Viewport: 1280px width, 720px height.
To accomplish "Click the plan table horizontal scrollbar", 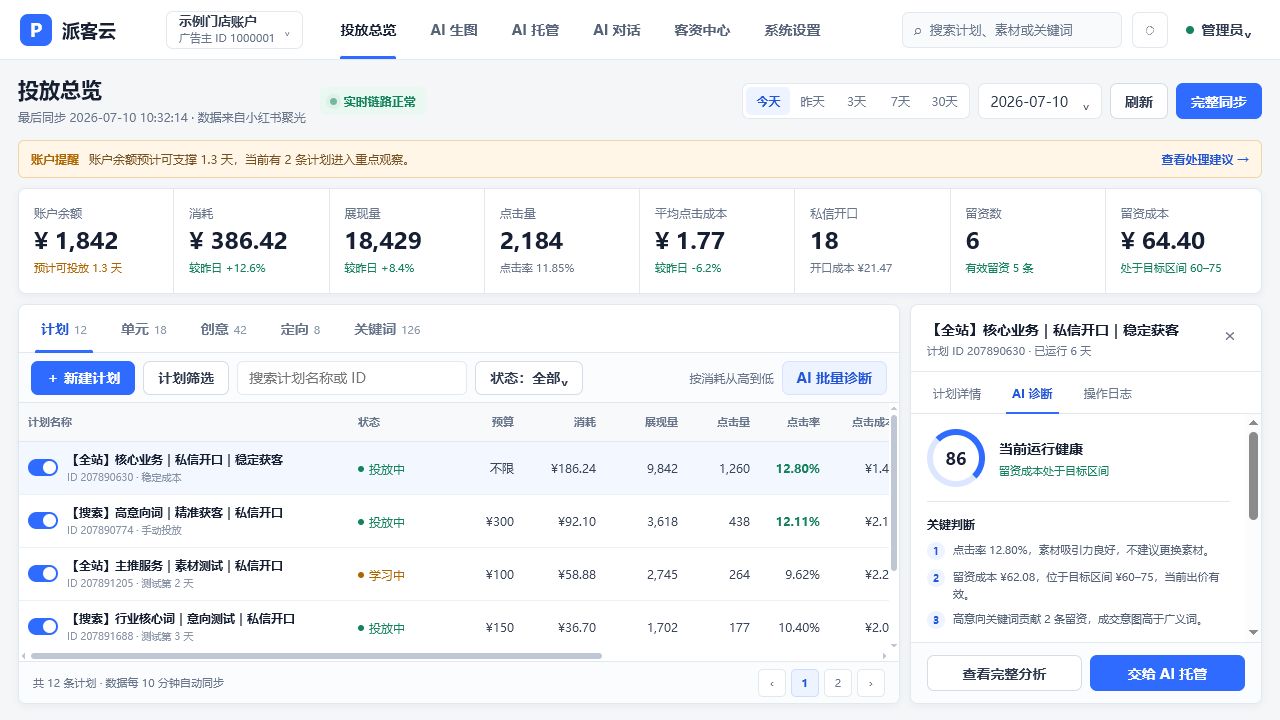I will pos(316,656).
